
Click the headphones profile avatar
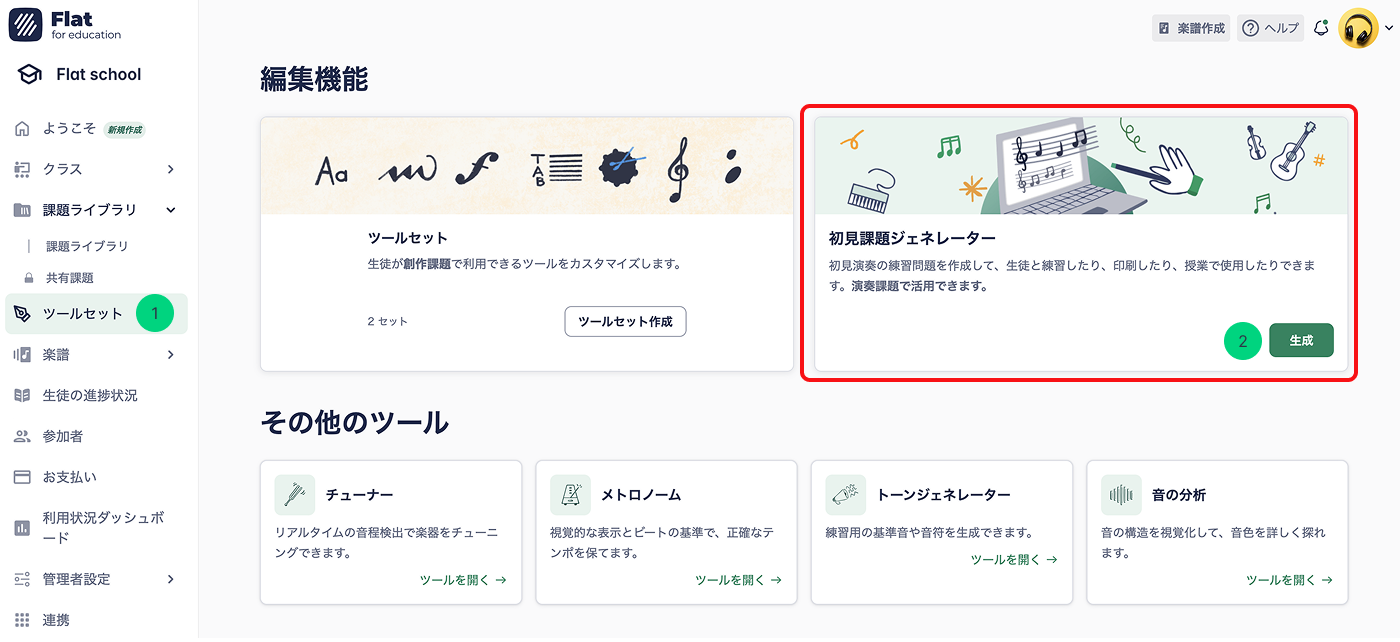[x=1360, y=27]
